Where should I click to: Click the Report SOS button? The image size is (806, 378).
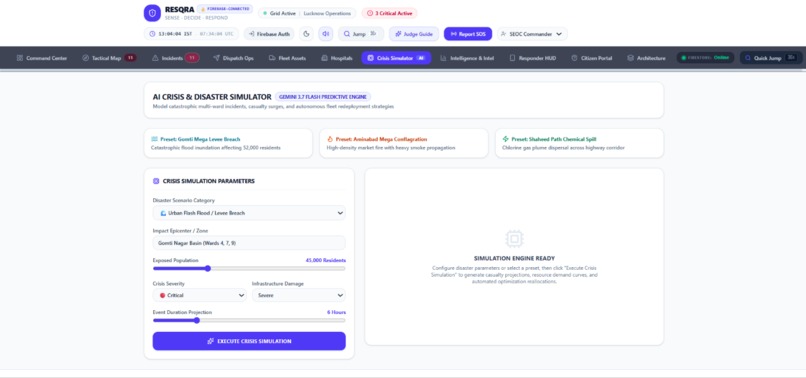click(x=468, y=34)
